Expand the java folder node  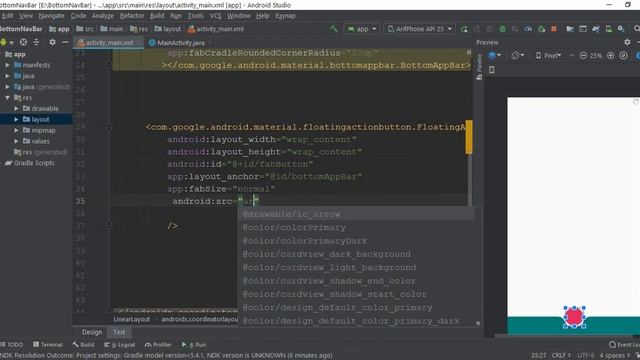pyautogui.click(x=7, y=76)
